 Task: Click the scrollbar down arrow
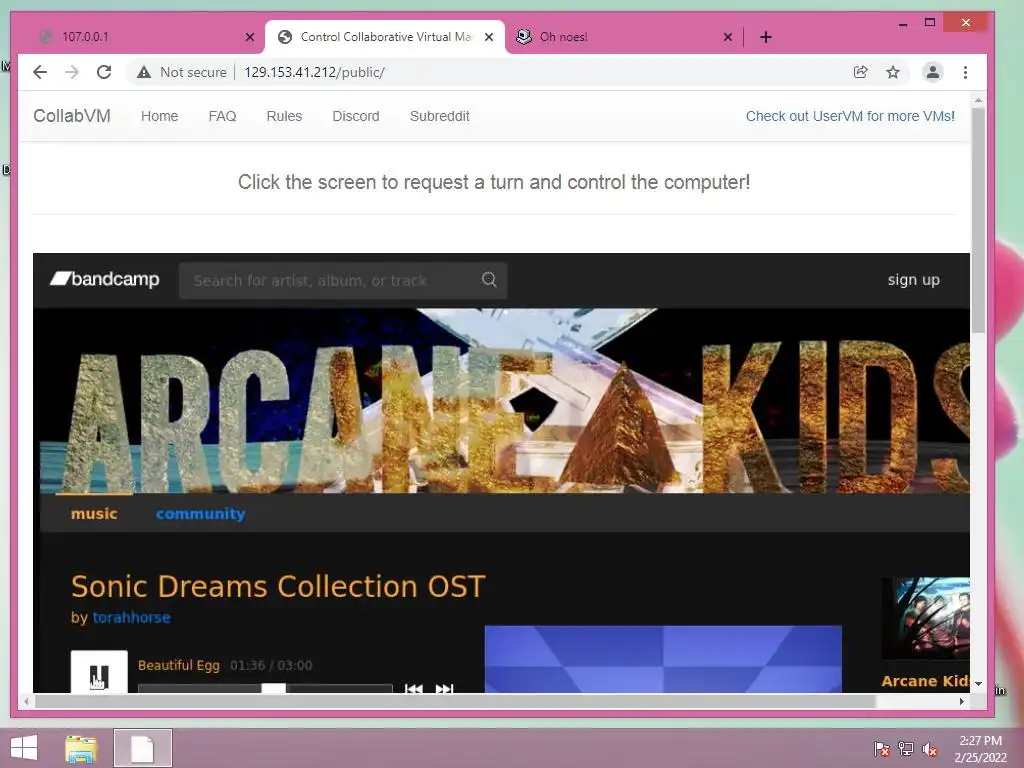click(x=978, y=683)
